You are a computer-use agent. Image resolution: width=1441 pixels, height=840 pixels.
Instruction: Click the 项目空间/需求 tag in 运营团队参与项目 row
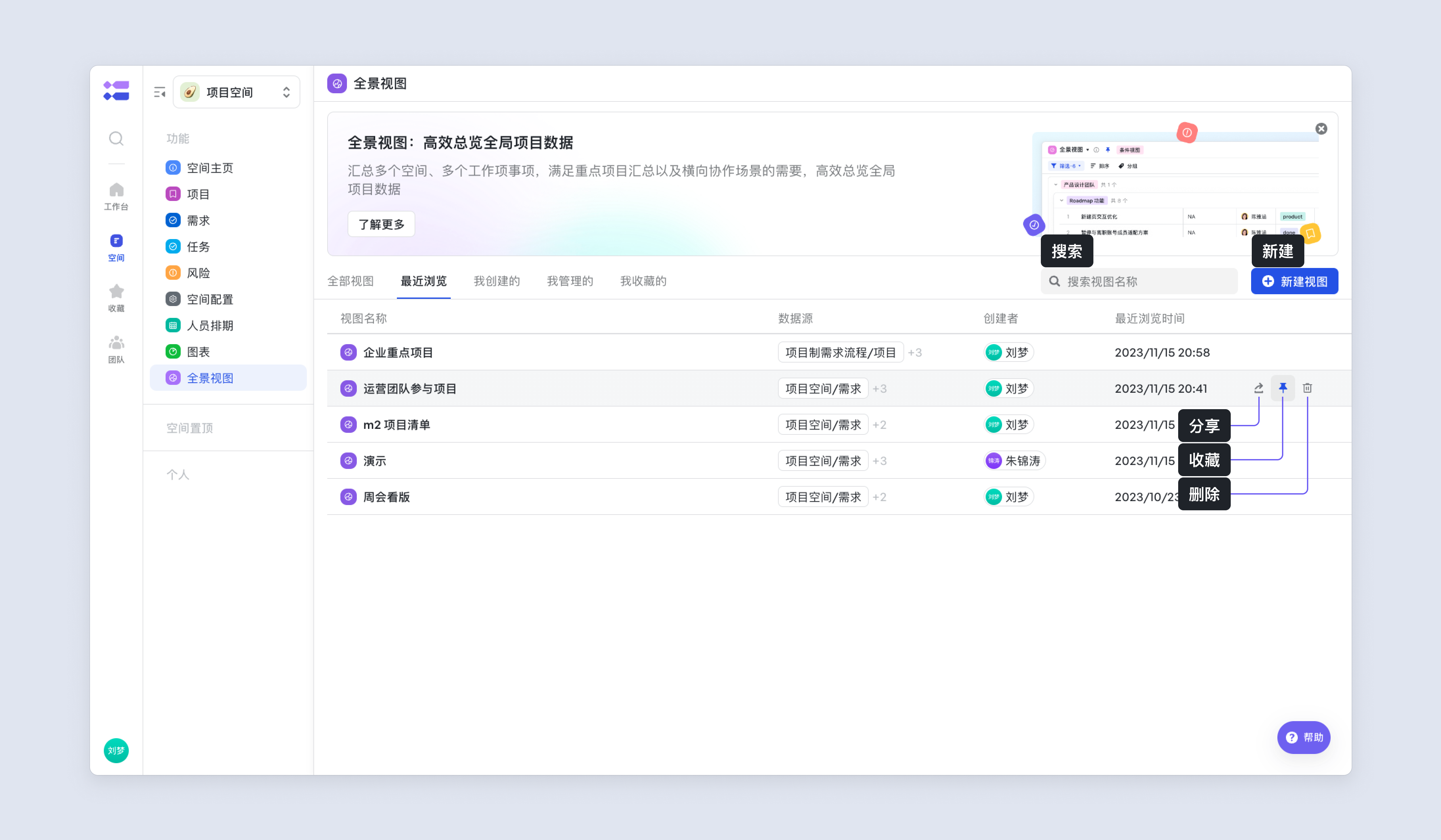pyautogui.click(x=823, y=388)
